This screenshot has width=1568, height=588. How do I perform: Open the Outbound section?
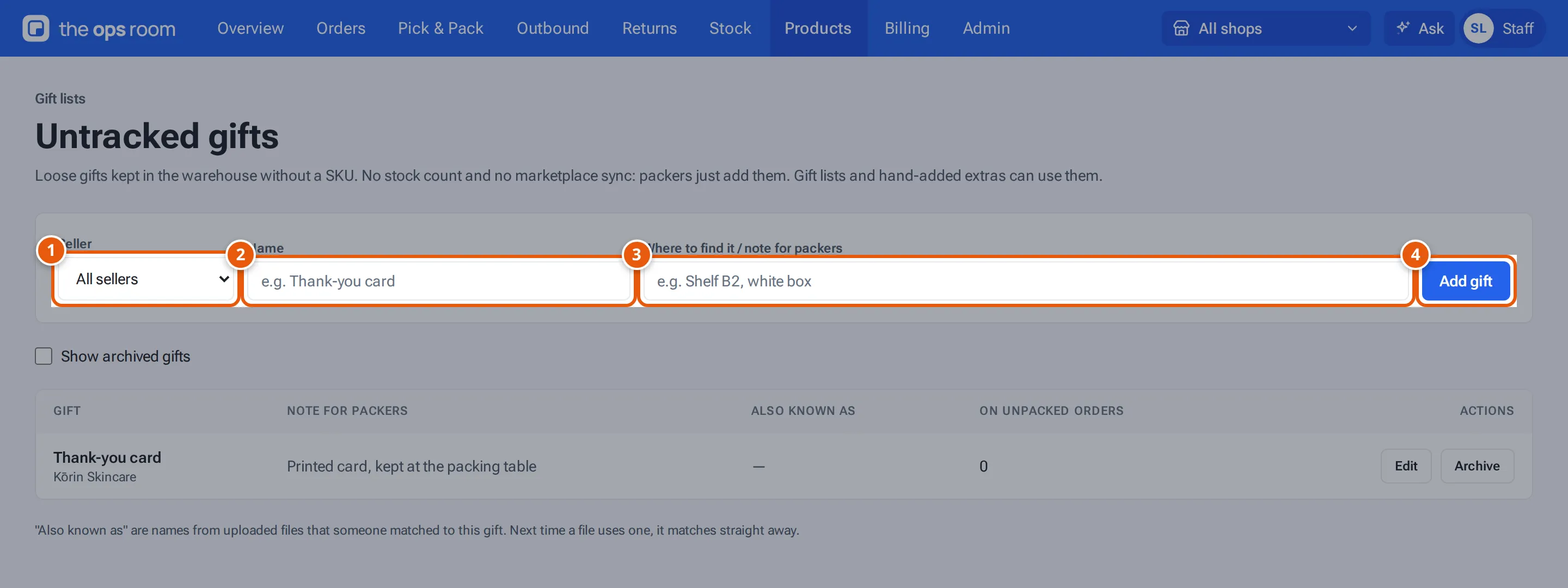click(x=552, y=28)
